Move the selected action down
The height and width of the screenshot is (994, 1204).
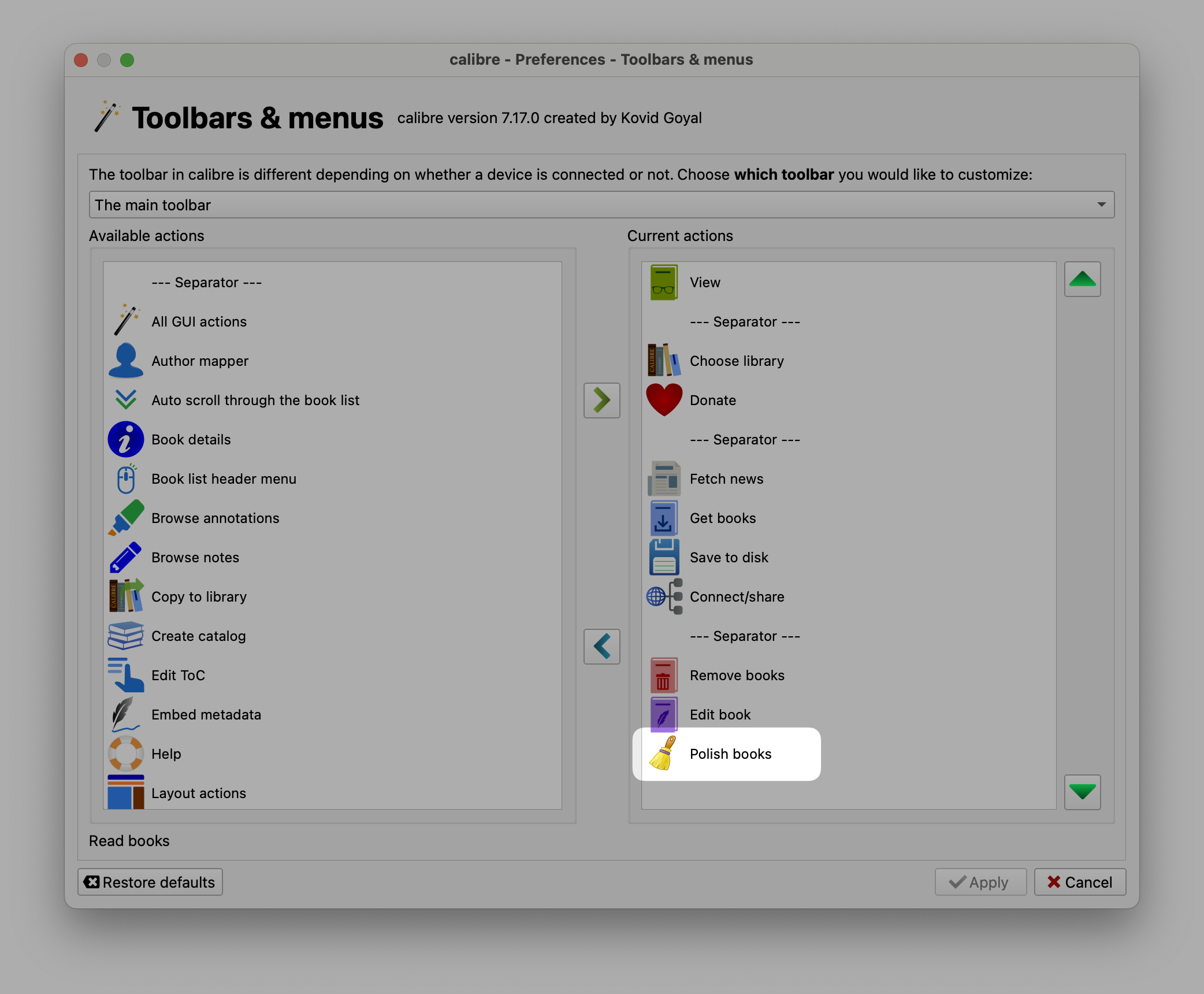pyautogui.click(x=1082, y=792)
